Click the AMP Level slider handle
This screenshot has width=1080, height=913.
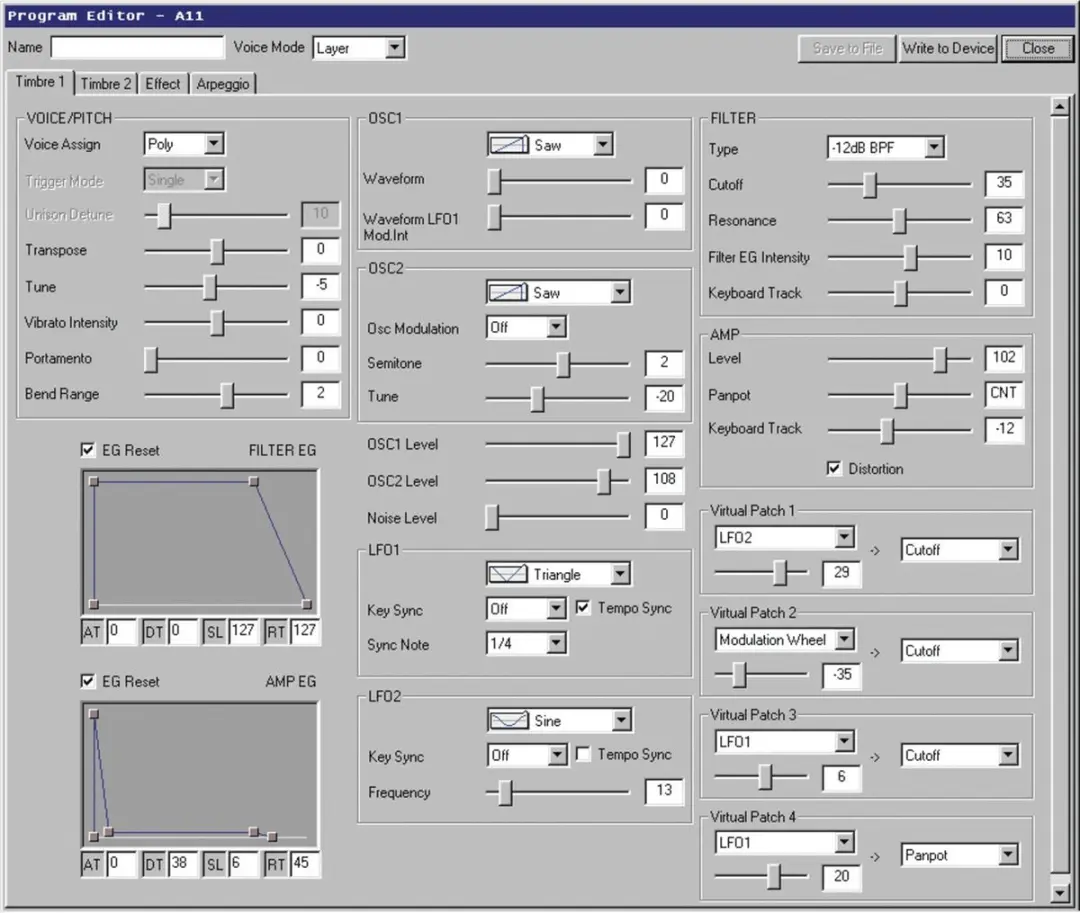coord(940,359)
